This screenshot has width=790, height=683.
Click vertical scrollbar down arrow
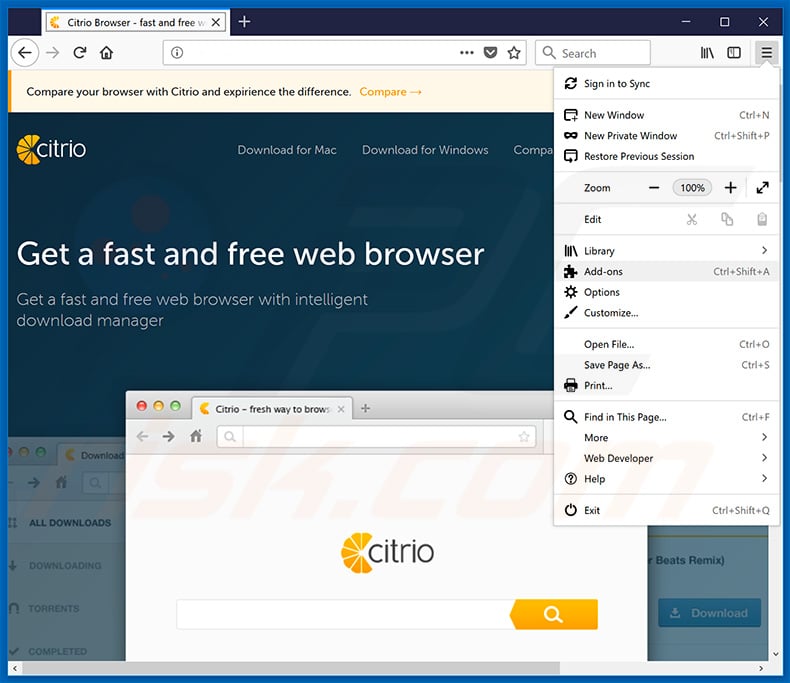775,654
